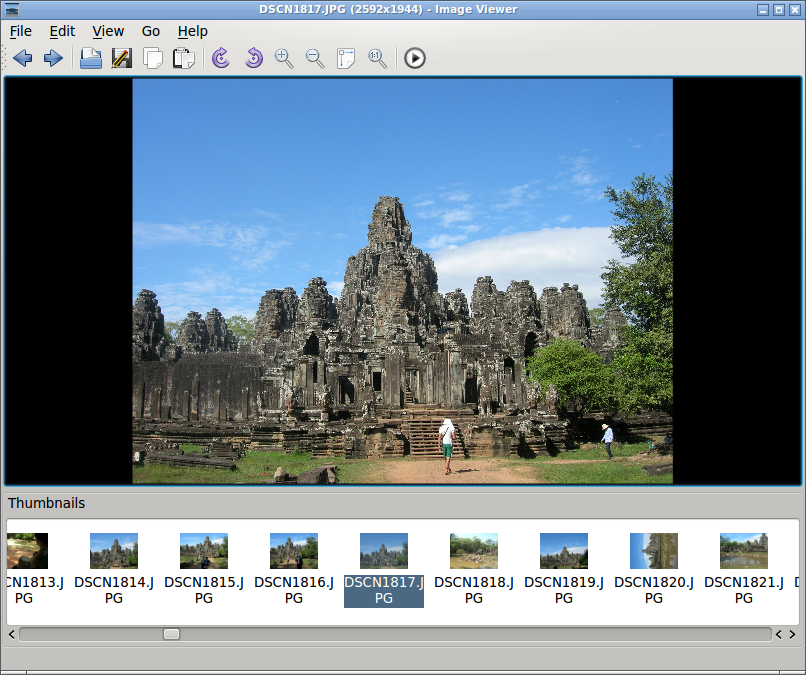Open the View menu
This screenshot has width=806, height=675.
108,31
